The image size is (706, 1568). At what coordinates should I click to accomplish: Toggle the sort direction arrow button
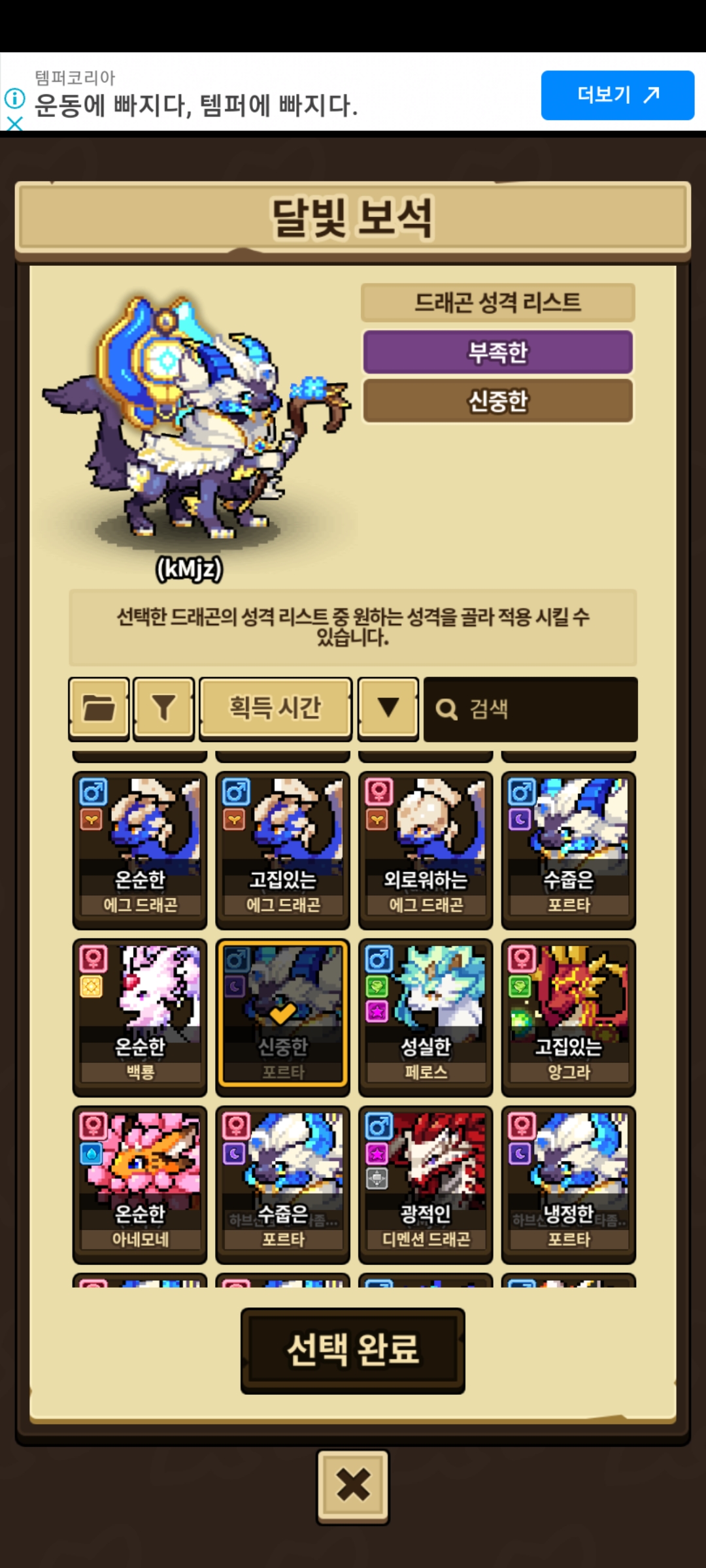[x=388, y=709]
